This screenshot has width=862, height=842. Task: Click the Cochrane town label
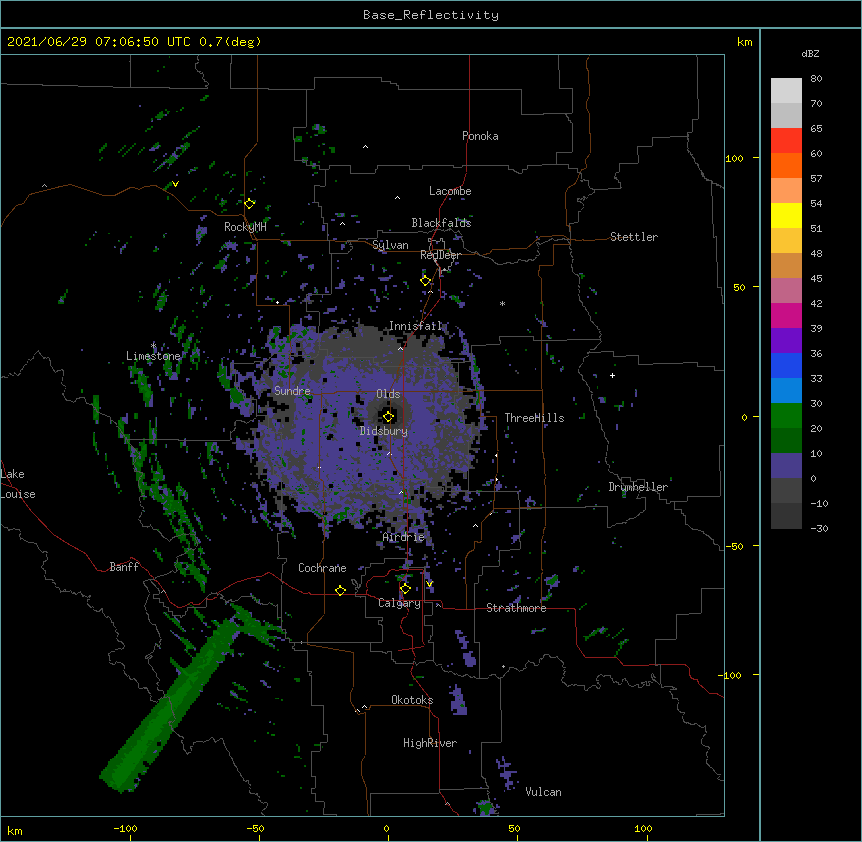tap(322, 568)
